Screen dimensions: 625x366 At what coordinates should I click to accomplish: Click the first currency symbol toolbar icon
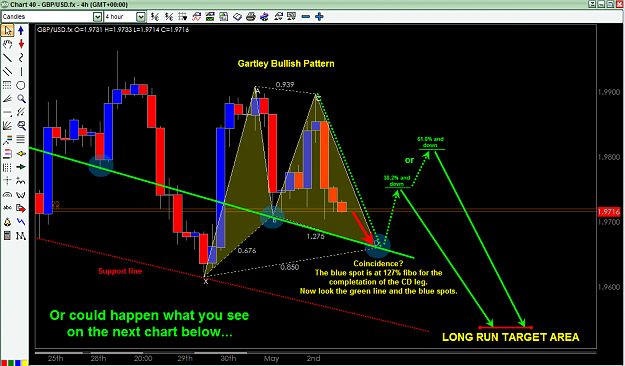click(155, 17)
